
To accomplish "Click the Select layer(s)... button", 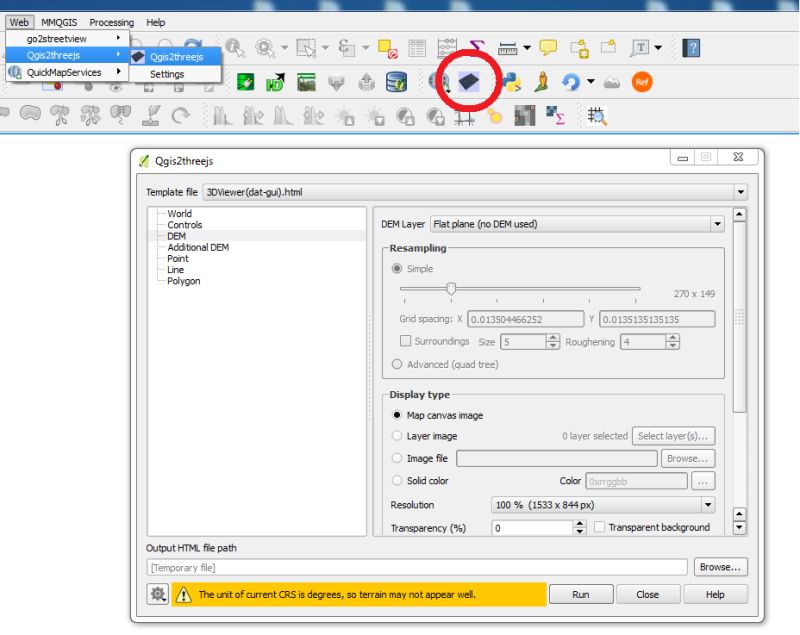I will pos(673,436).
